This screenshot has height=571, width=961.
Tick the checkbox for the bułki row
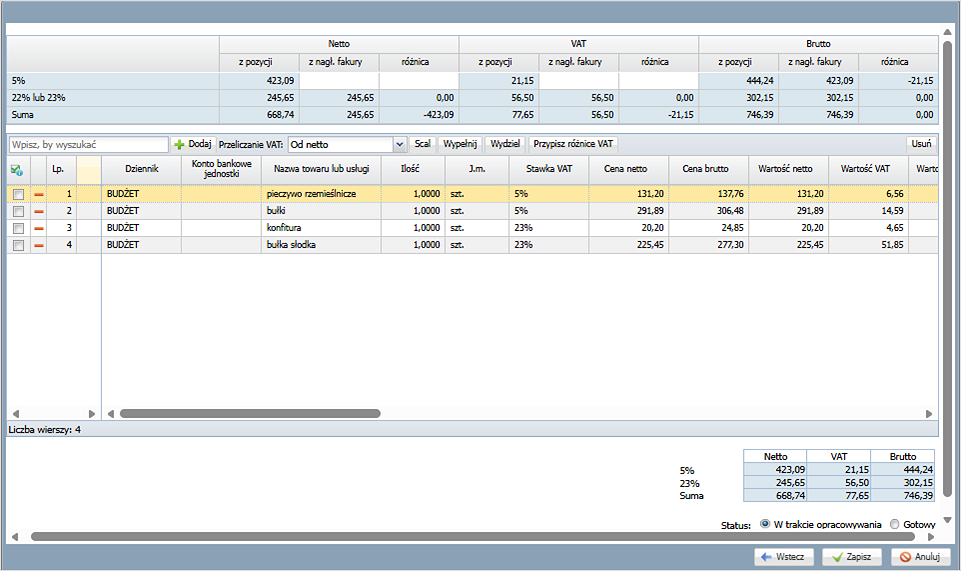pyautogui.click(x=18, y=210)
